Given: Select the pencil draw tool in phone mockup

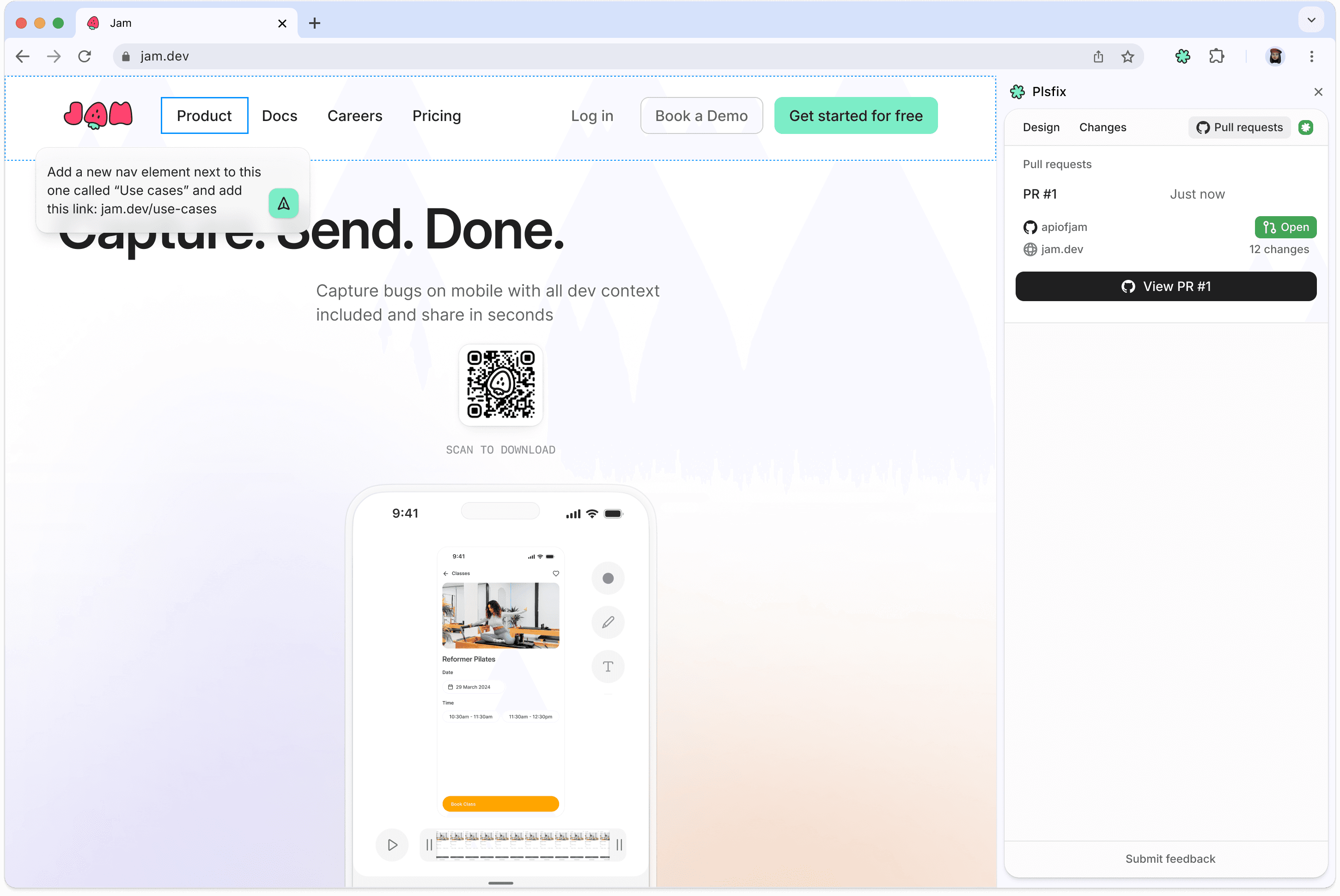Looking at the screenshot, I should click(x=608, y=622).
